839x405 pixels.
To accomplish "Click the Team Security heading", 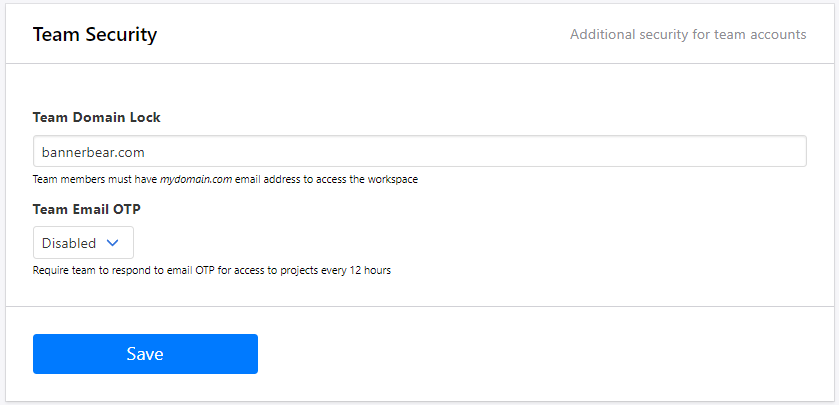I will (x=95, y=35).
